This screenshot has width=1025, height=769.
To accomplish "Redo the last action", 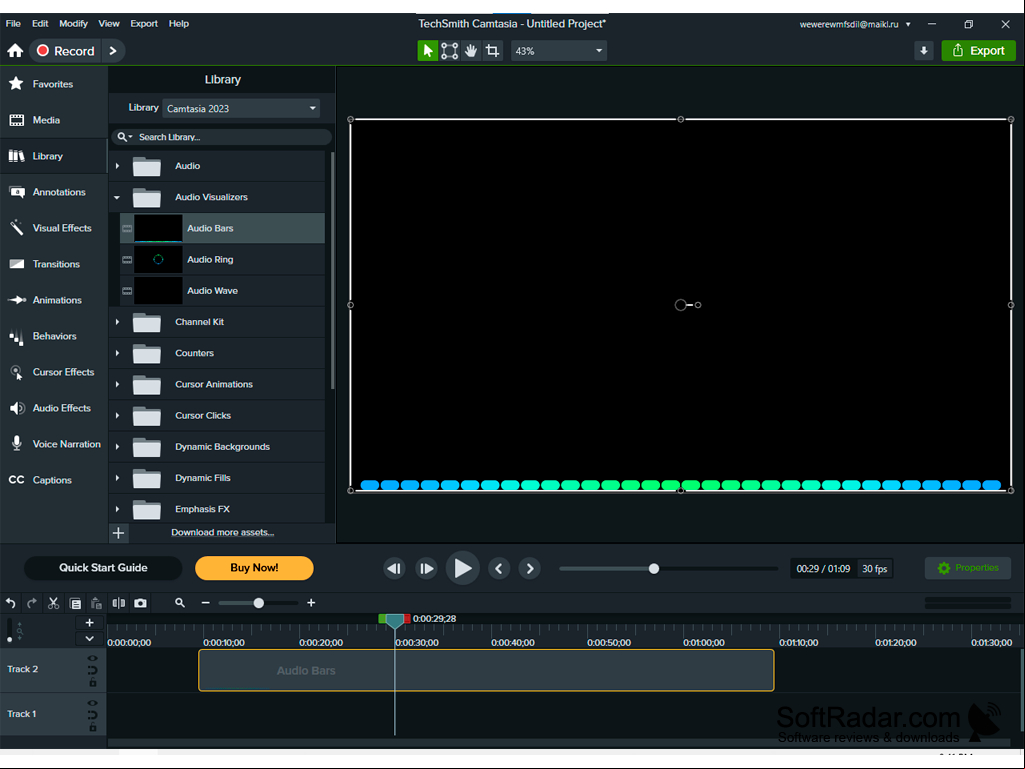I will pyautogui.click(x=31, y=603).
